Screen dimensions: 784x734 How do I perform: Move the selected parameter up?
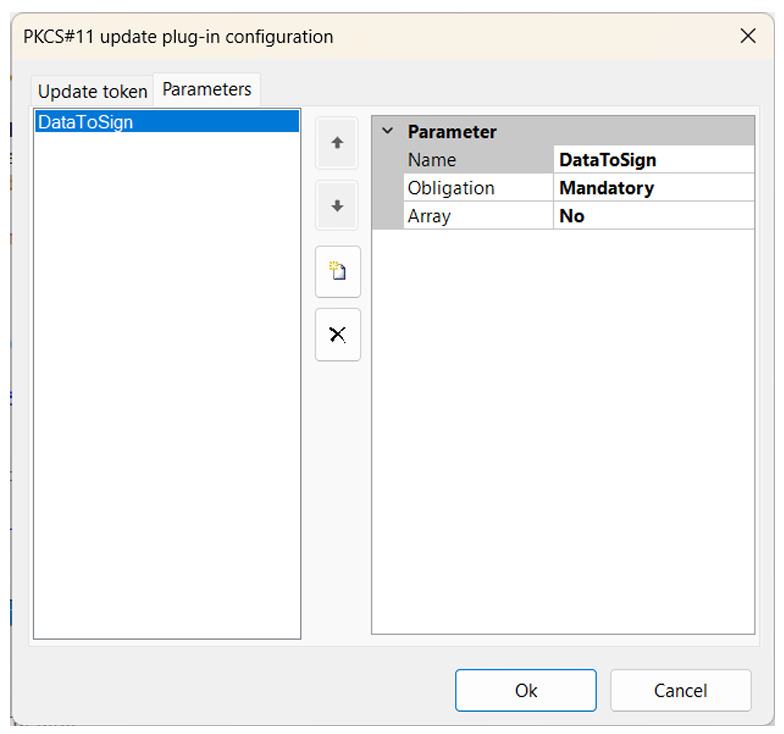(337, 143)
